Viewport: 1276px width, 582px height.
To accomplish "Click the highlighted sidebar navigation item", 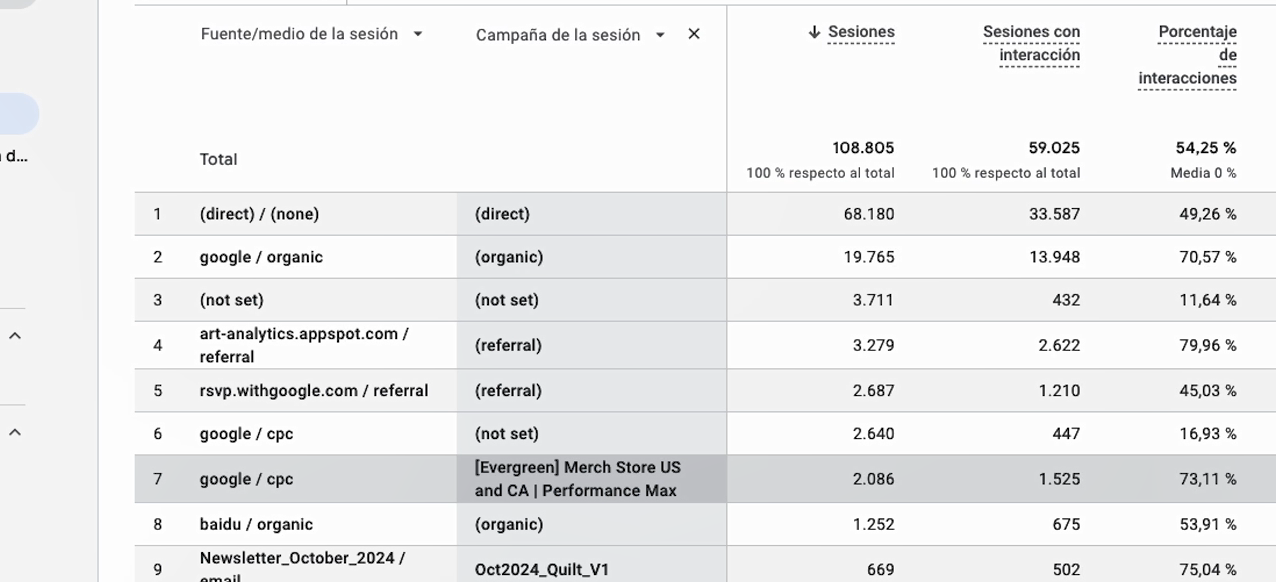I will [x=18, y=114].
